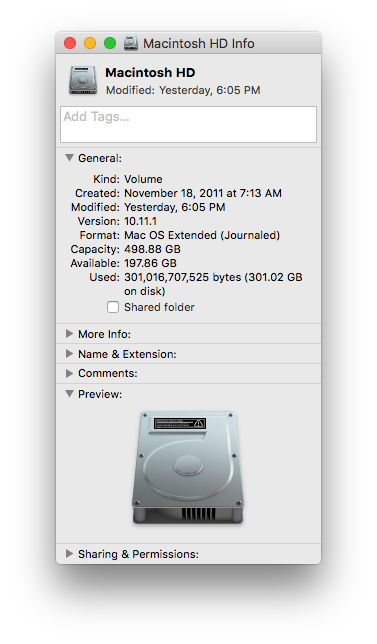Click the large hard drive preview image
The image size is (377, 644).
[188, 467]
